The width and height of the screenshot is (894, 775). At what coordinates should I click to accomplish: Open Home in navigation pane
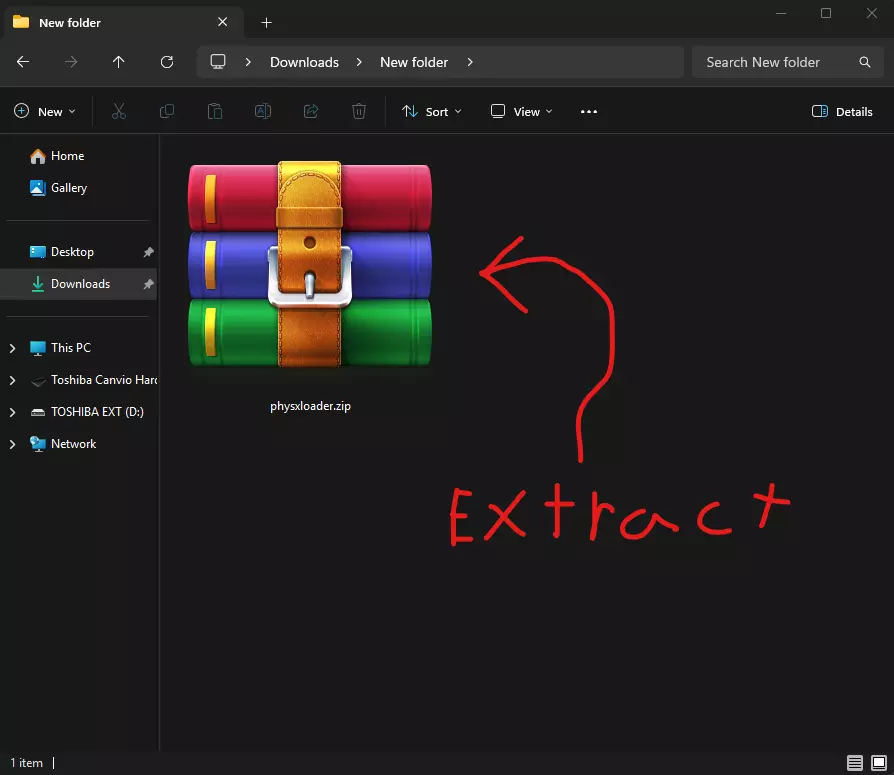[x=78, y=156]
